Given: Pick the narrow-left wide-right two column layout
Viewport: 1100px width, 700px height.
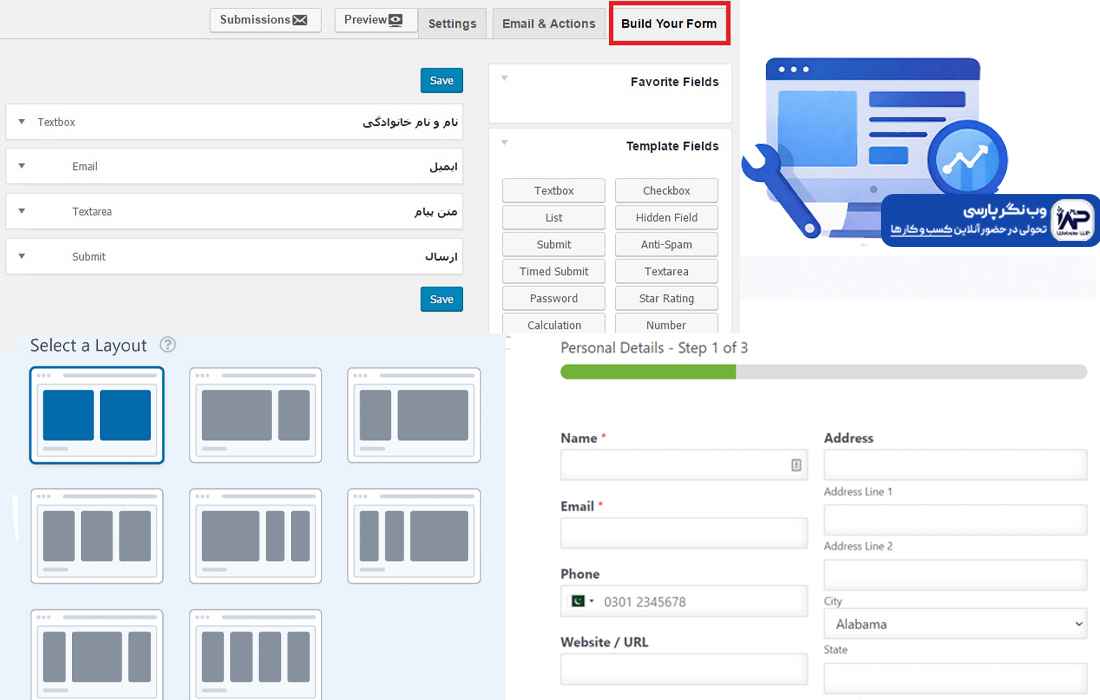Looking at the screenshot, I should tap(413, 415).
